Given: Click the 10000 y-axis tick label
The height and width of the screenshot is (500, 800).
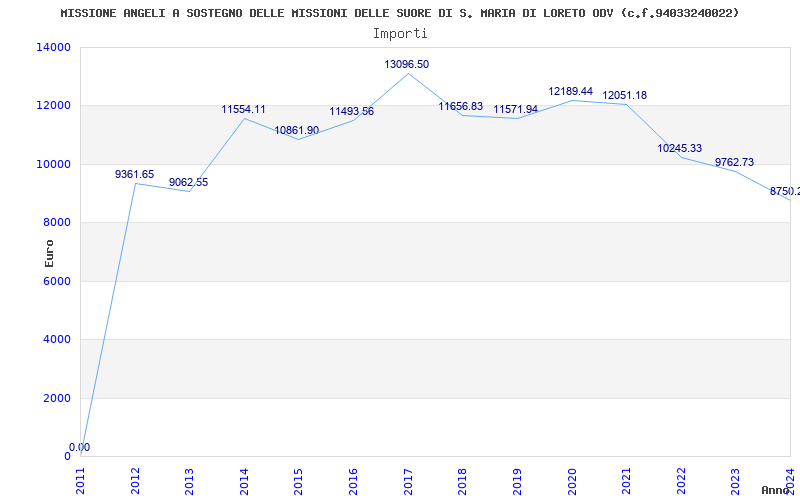Looking at the screenshot, I should coord(54,164).
